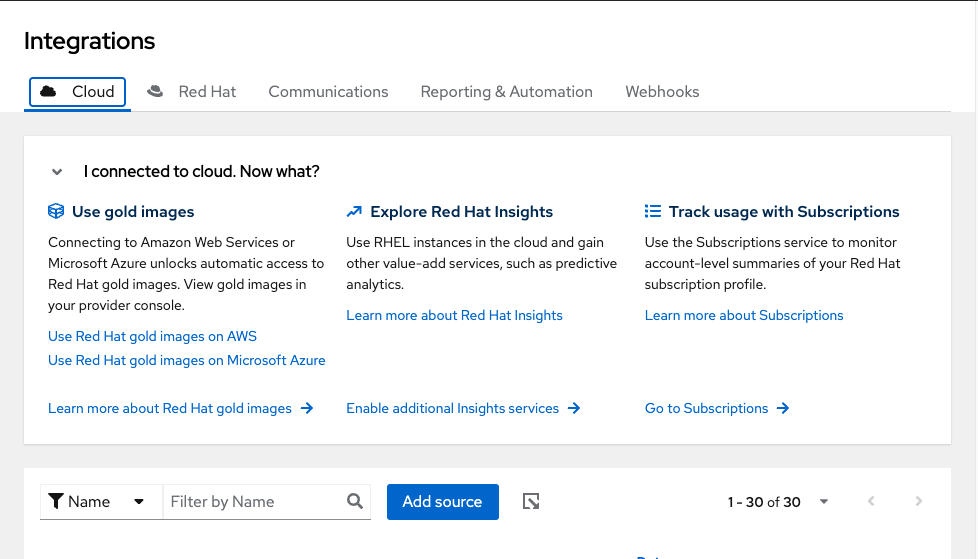
Task: Click the Filter by Name input field
Action: coord(254,502)
